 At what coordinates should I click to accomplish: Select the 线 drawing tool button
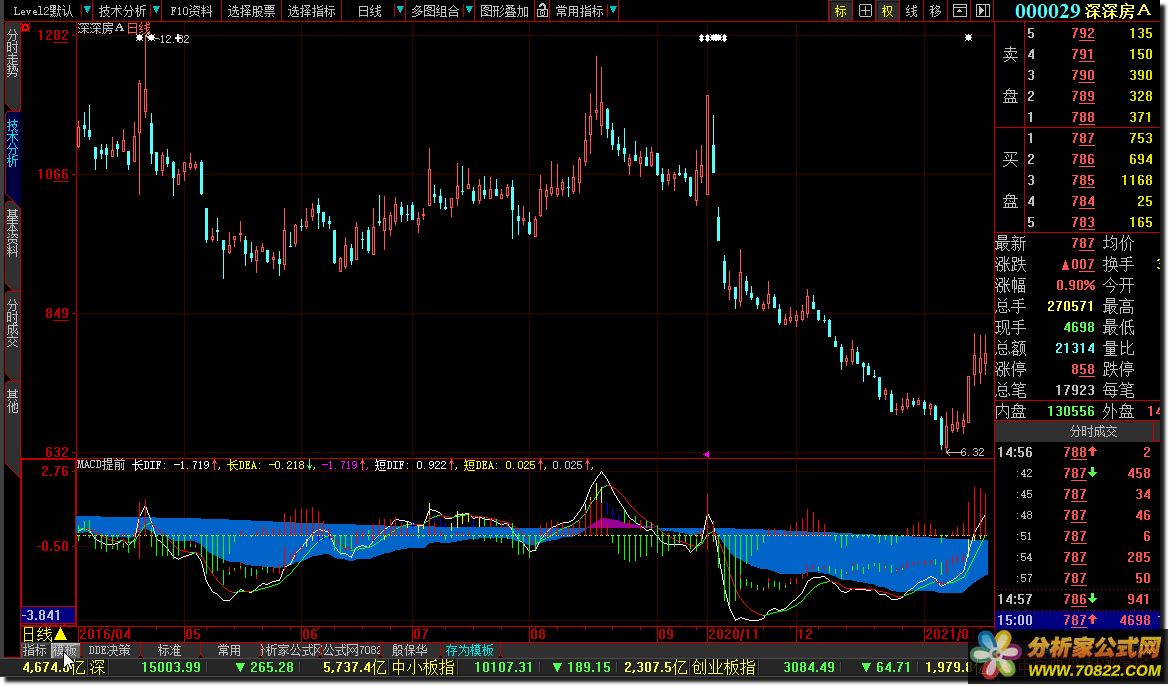pyautogui.click(x=912, y=10)
